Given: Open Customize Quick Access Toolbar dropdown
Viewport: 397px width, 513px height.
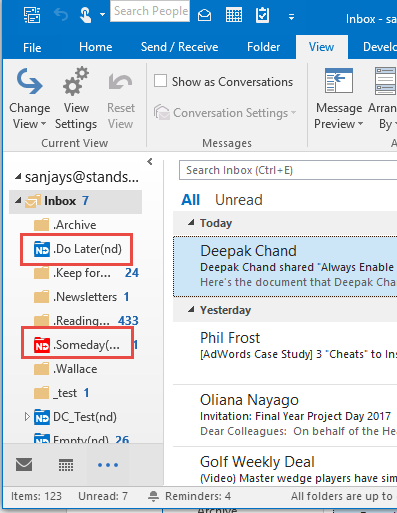Looking at the screenshot, I should 291,17.
